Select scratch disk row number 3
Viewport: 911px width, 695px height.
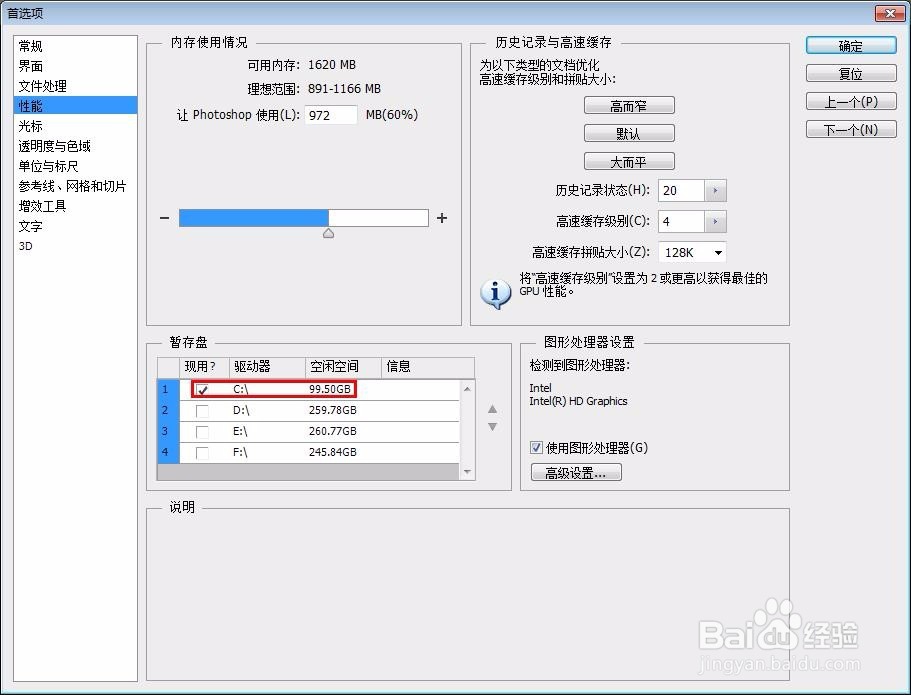click(x=168, y=432)
